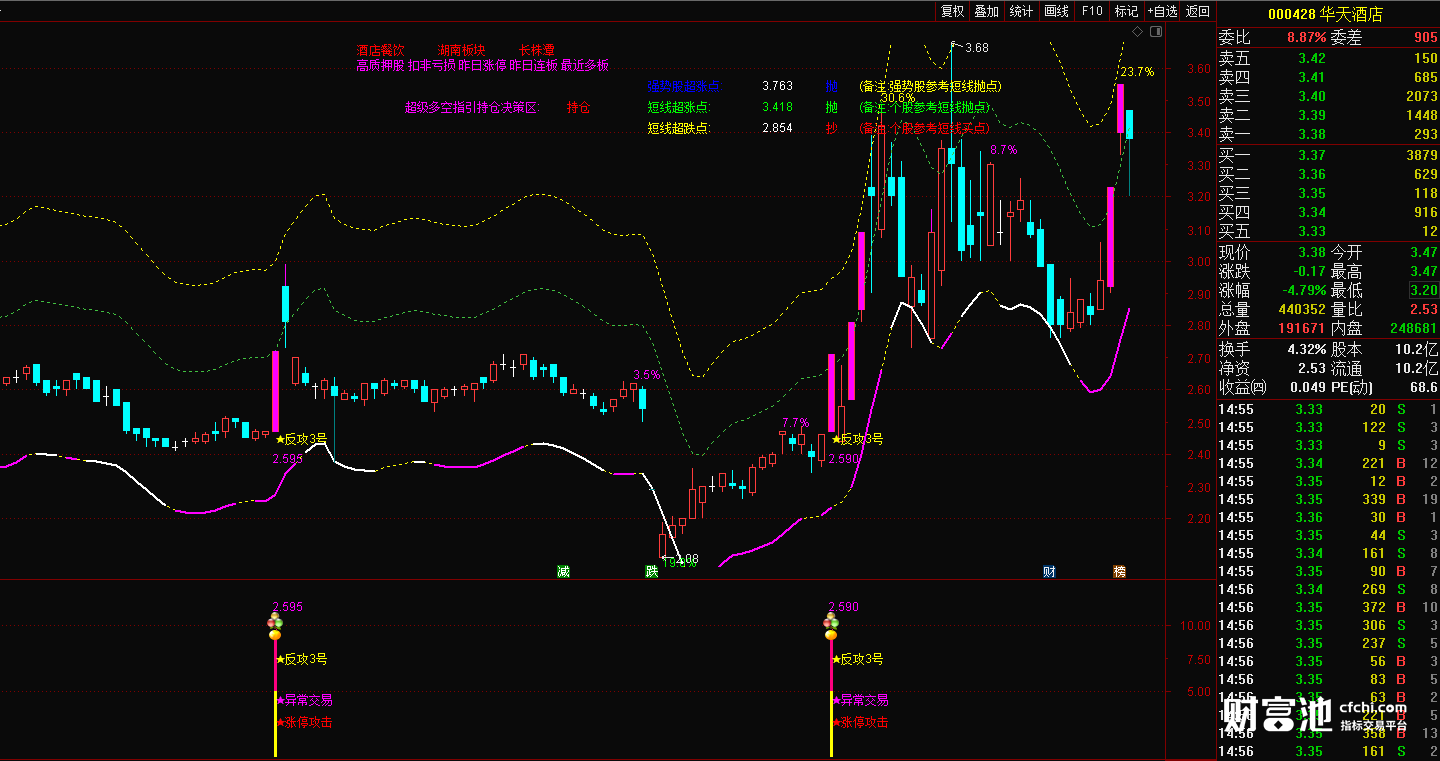1440x761 pixels.
Task: Click the 酒店餐饮 sector tag
Action: tap(381, 50)
